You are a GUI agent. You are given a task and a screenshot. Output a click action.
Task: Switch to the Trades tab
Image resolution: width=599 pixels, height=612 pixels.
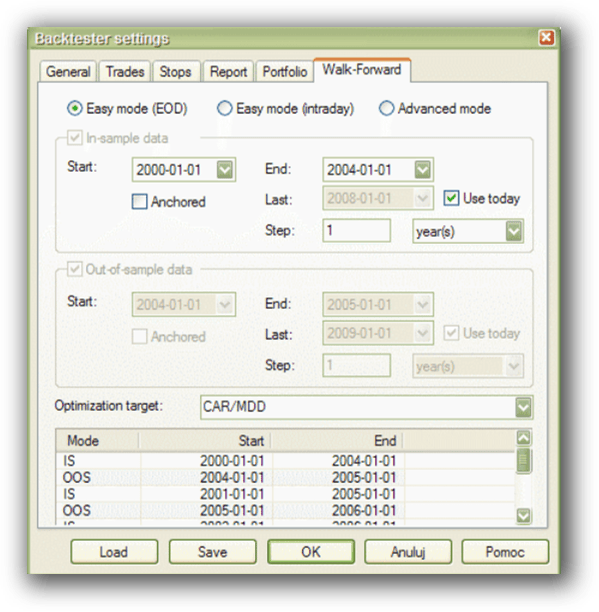click(125, 71)
